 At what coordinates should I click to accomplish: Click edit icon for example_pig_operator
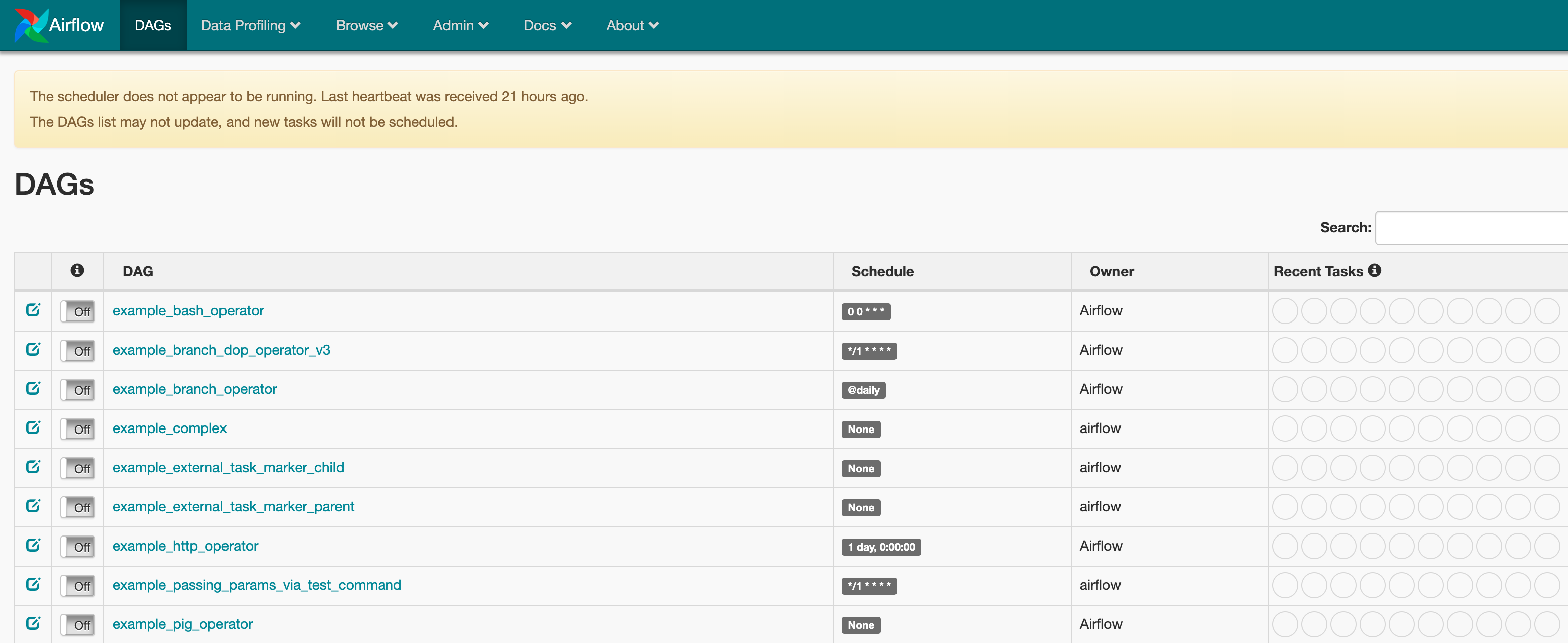point(33,623)
